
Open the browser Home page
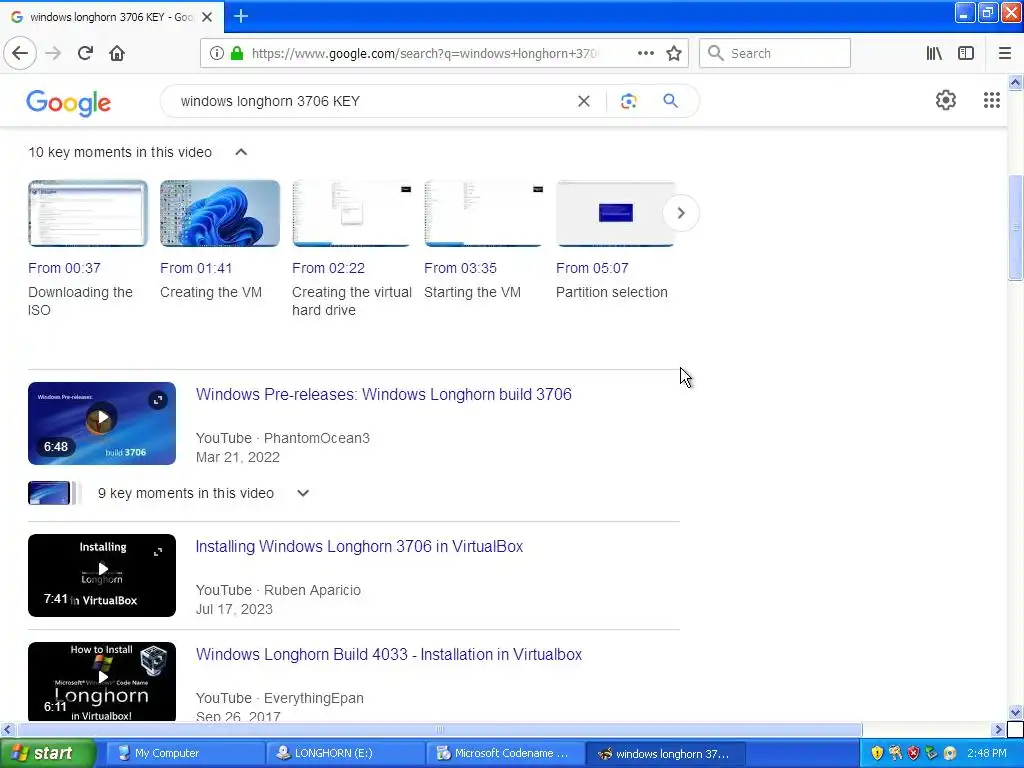pos(117,53)
